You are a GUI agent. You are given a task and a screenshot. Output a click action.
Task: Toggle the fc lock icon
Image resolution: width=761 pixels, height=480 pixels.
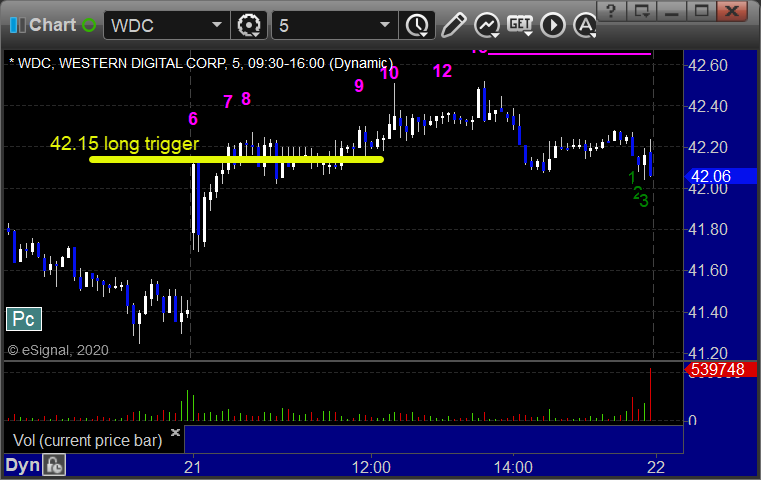click(53, 465)
